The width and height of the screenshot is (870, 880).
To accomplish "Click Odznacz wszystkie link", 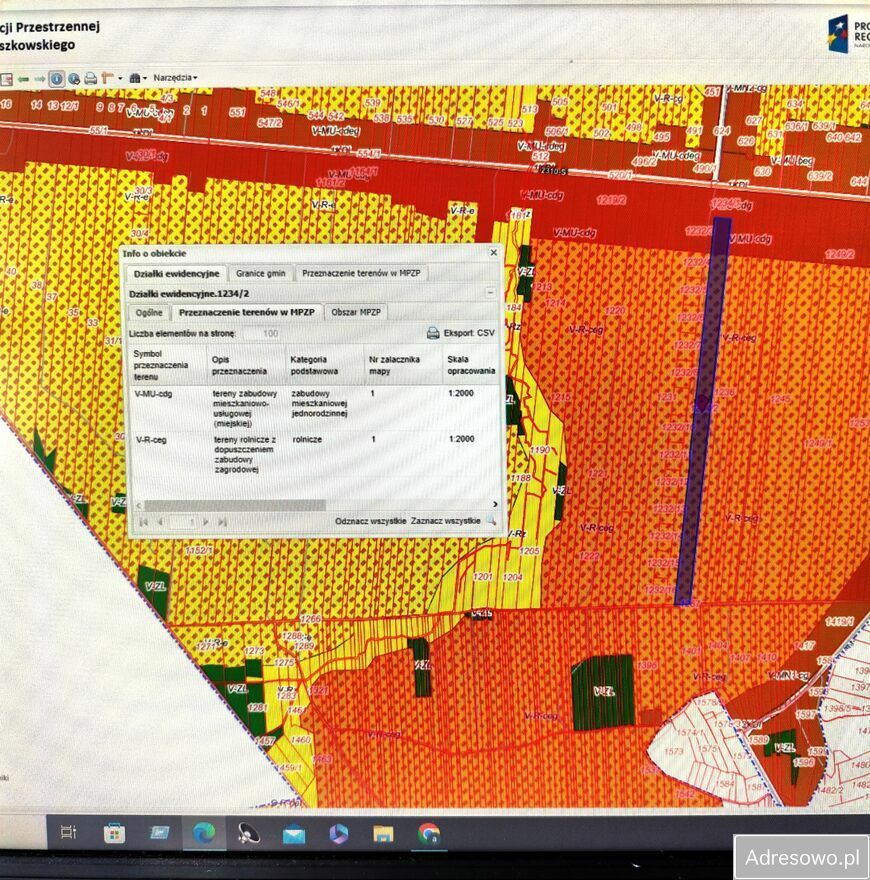I will (x=370, y=521).
